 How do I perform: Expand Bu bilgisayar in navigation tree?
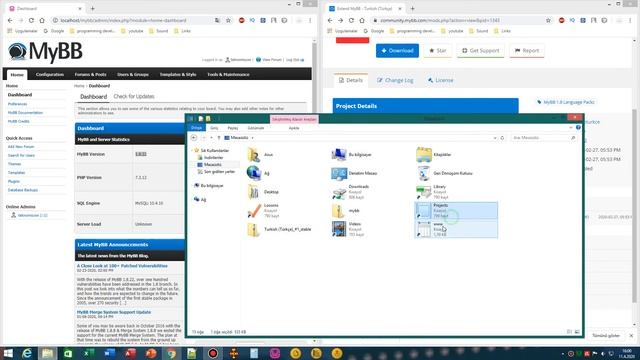tap(192, 186)
